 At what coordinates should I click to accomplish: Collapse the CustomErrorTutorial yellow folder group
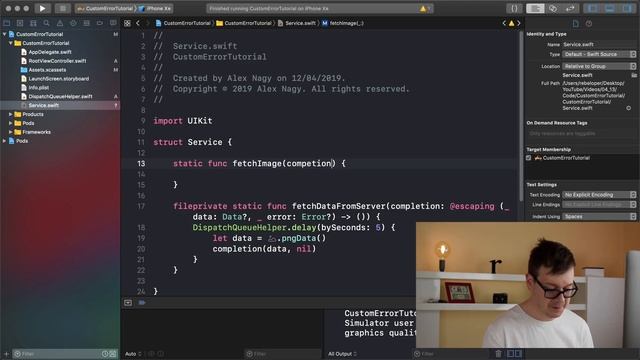point(11,43)
